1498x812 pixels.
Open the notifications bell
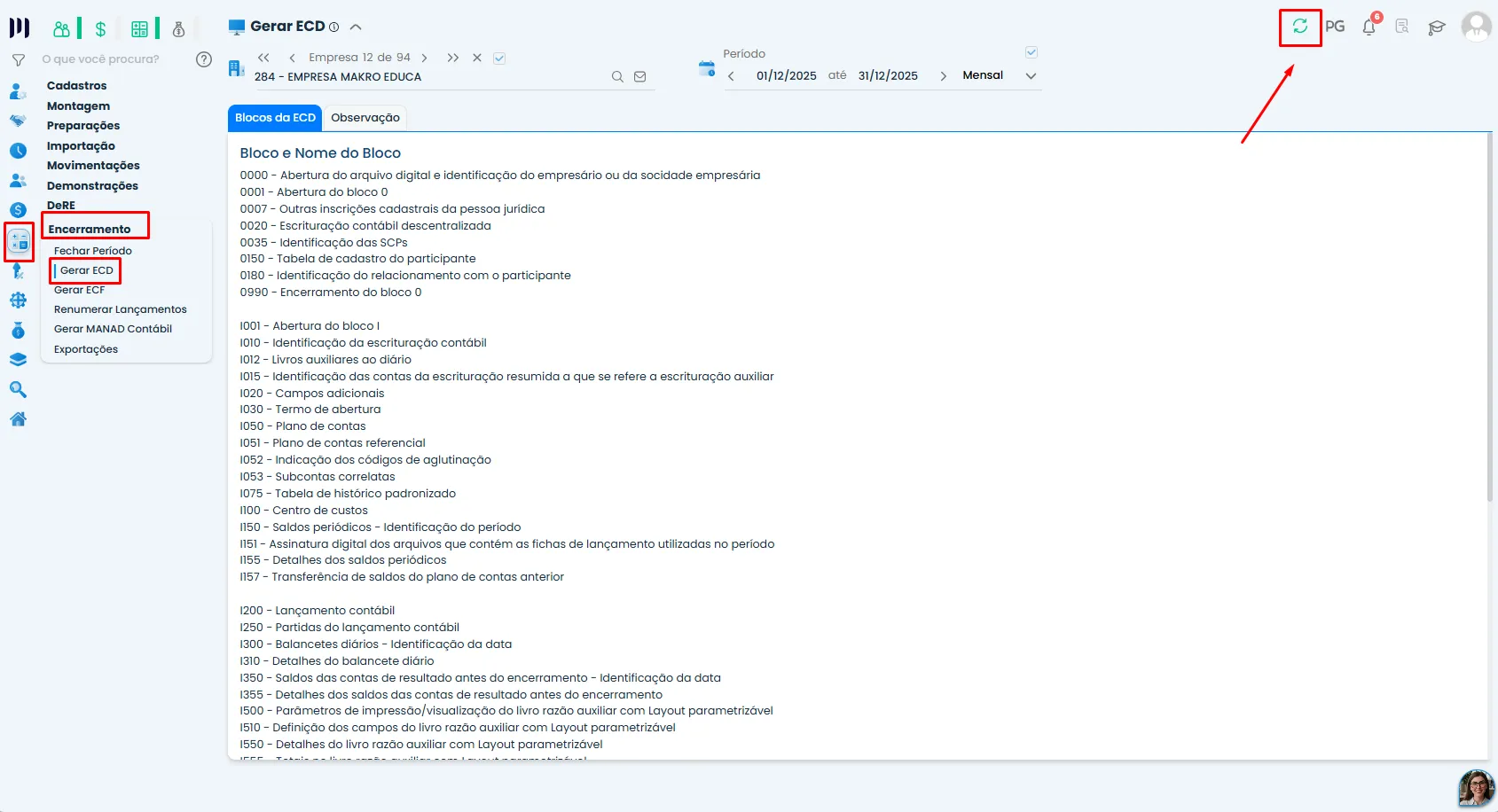point(1369,27)
